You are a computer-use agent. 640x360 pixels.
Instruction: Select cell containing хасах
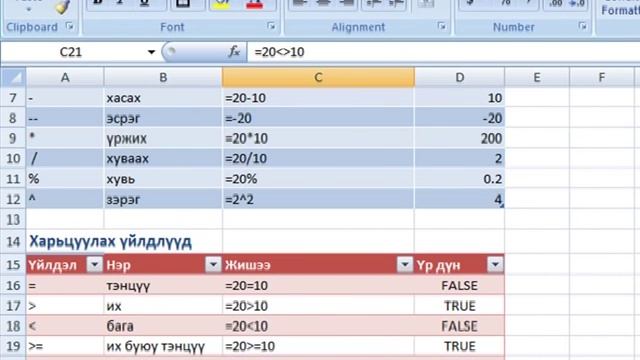163,98
